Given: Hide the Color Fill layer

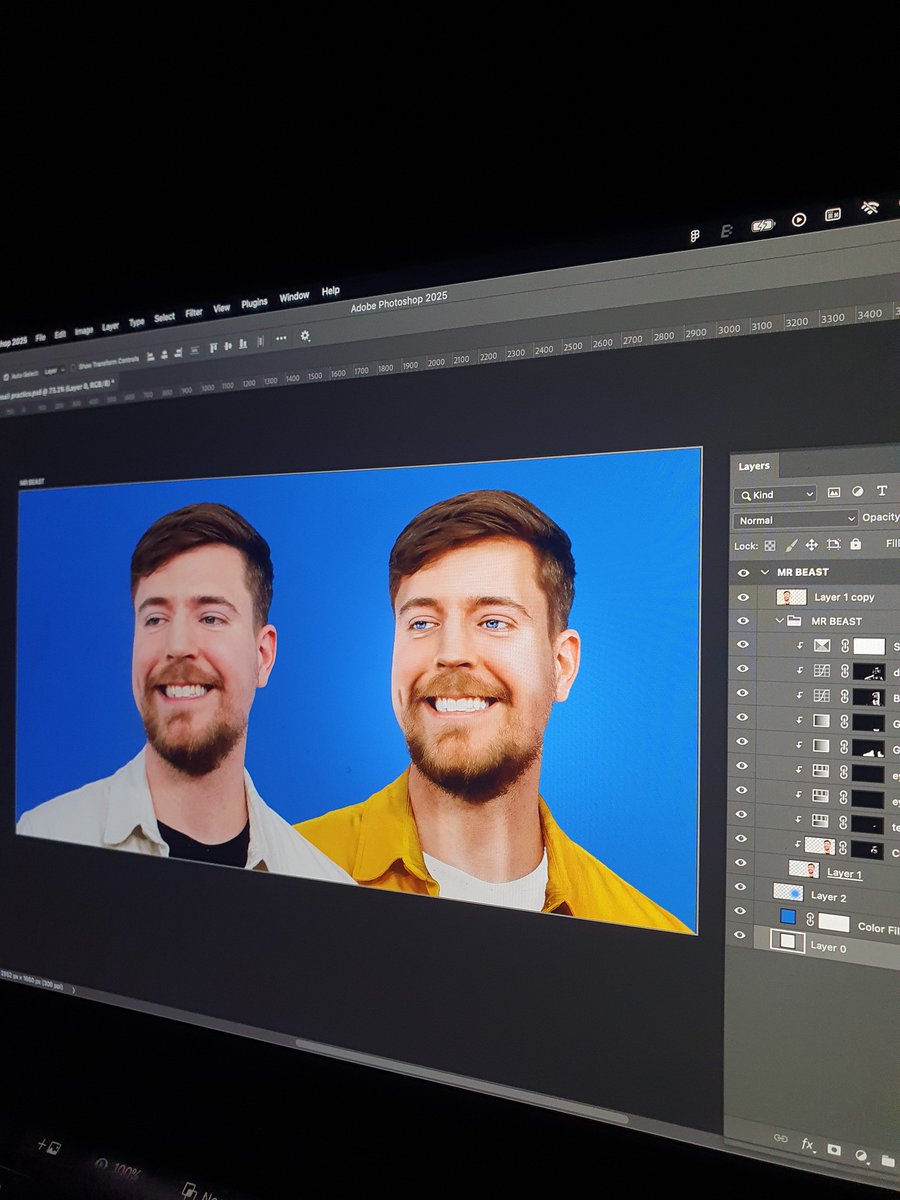Looking at the screenshot, I should click(740, 911).
